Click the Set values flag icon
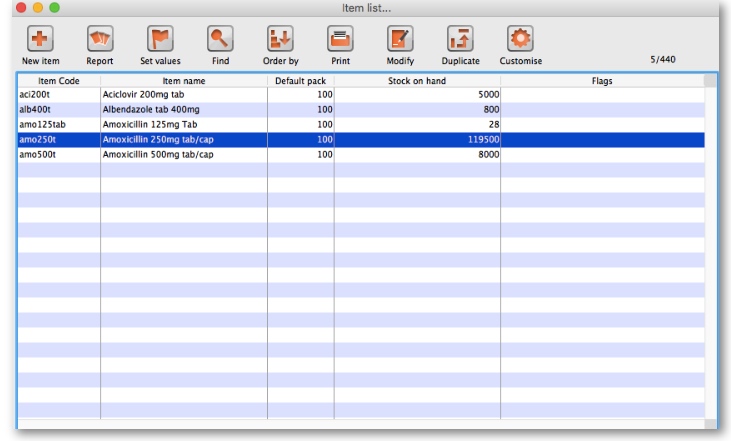 pyautogui.click(x=159, y=40)
